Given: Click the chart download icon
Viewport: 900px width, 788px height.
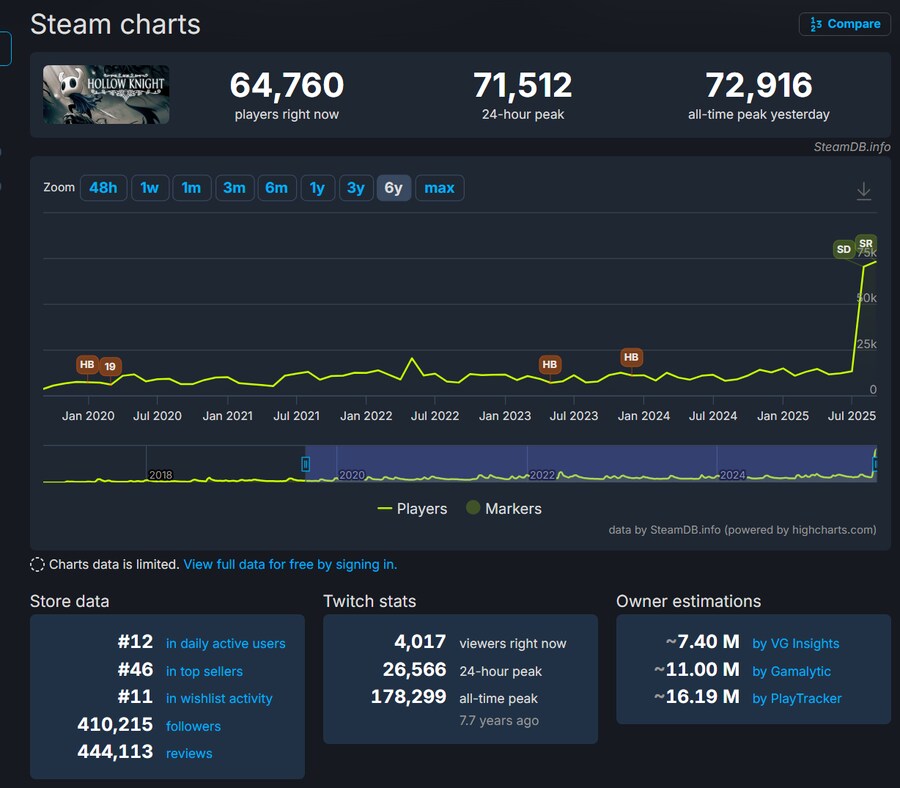Looking at the screenshot, I should coord(864,191).
